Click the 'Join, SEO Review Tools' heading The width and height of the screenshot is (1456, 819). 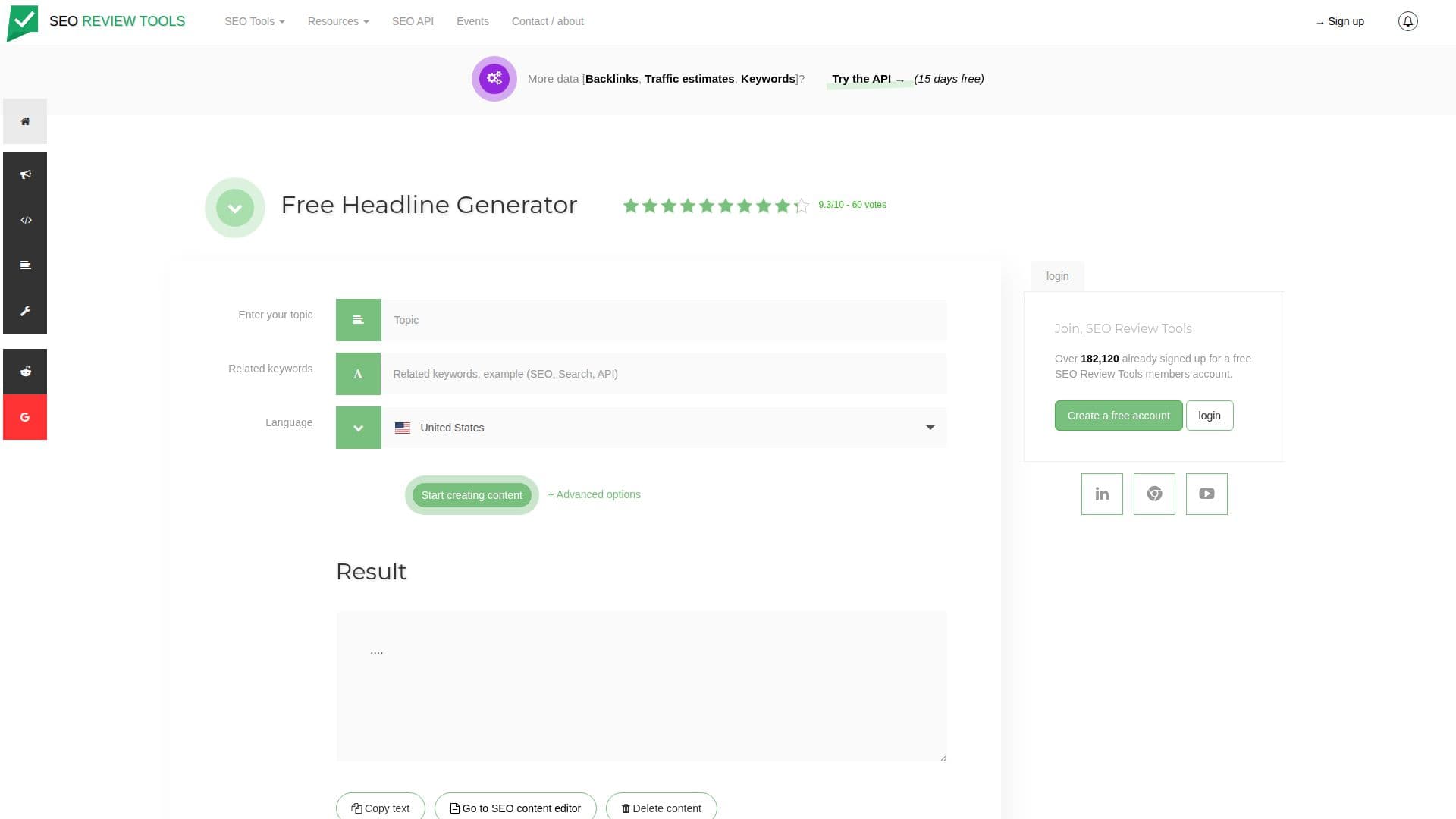[1123, 328]
